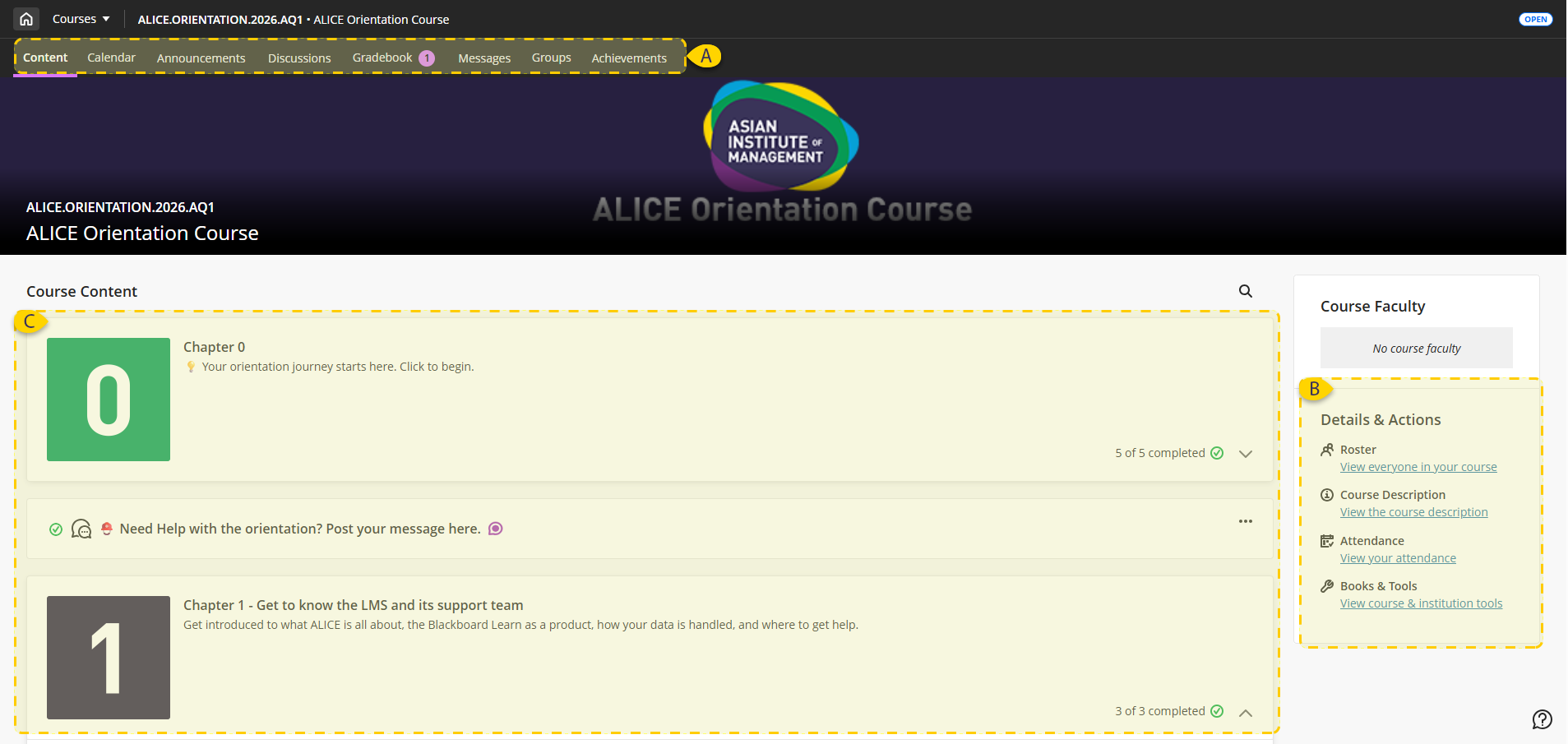Open the Courses dropdown menu
The height and width of the screenshot is (744, 1568).
pos(81,19)
